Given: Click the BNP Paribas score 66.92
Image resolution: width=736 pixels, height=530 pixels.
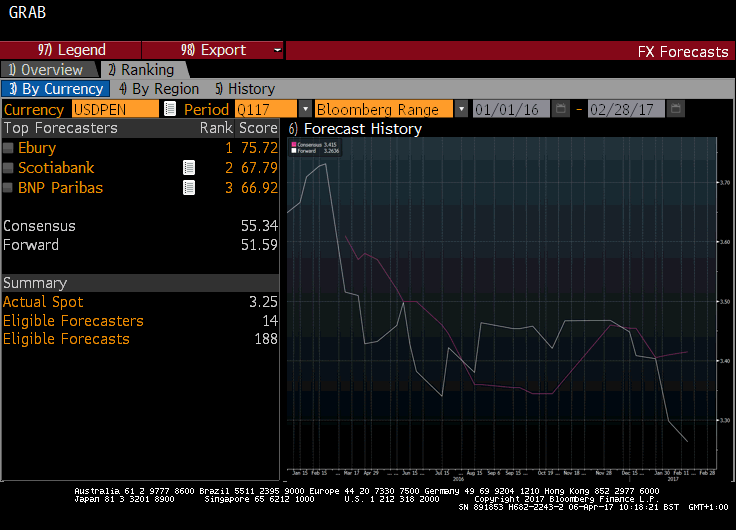Looking at the screenshot, I should coord(259,188).
